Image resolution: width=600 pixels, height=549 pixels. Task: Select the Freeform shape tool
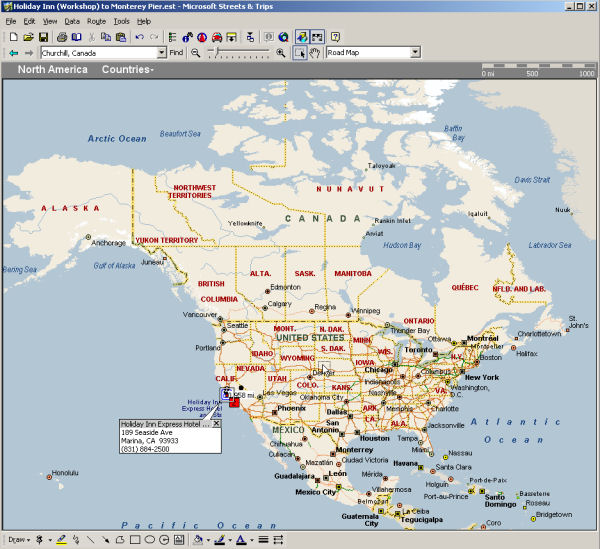coord(120,540)
